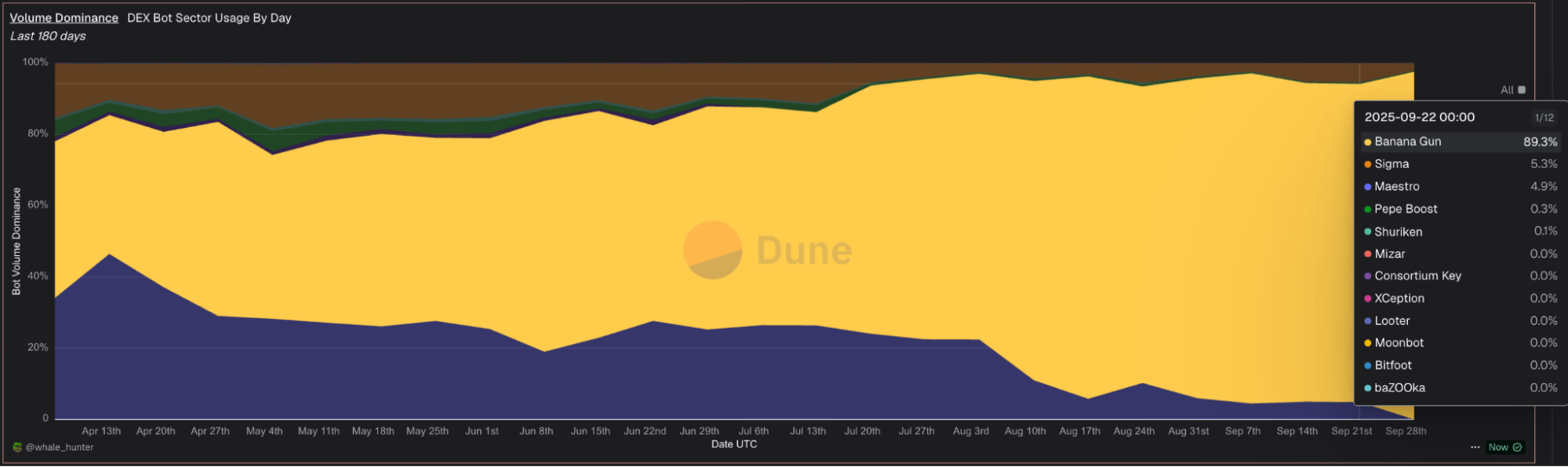
Task: Click the 1/12 page indicator in tooltip
Action: (1544, 118)
